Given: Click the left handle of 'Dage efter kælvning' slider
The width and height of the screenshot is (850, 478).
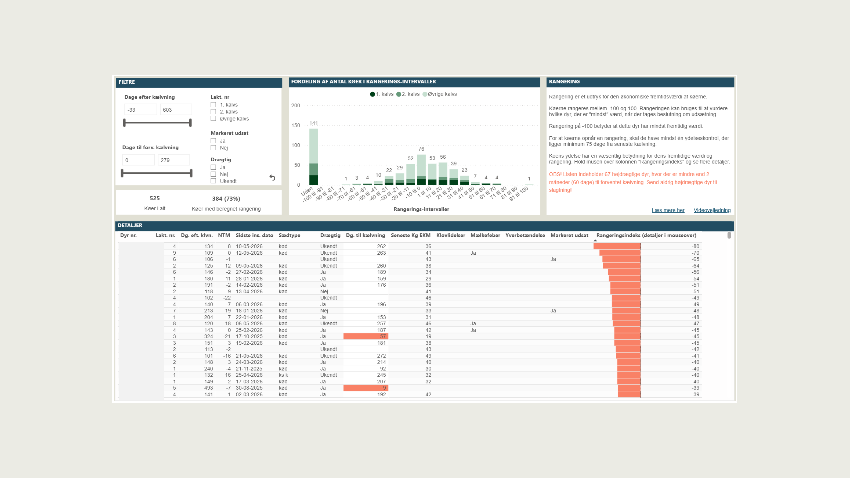Looking at the screenshot, I should click(125, 123).
